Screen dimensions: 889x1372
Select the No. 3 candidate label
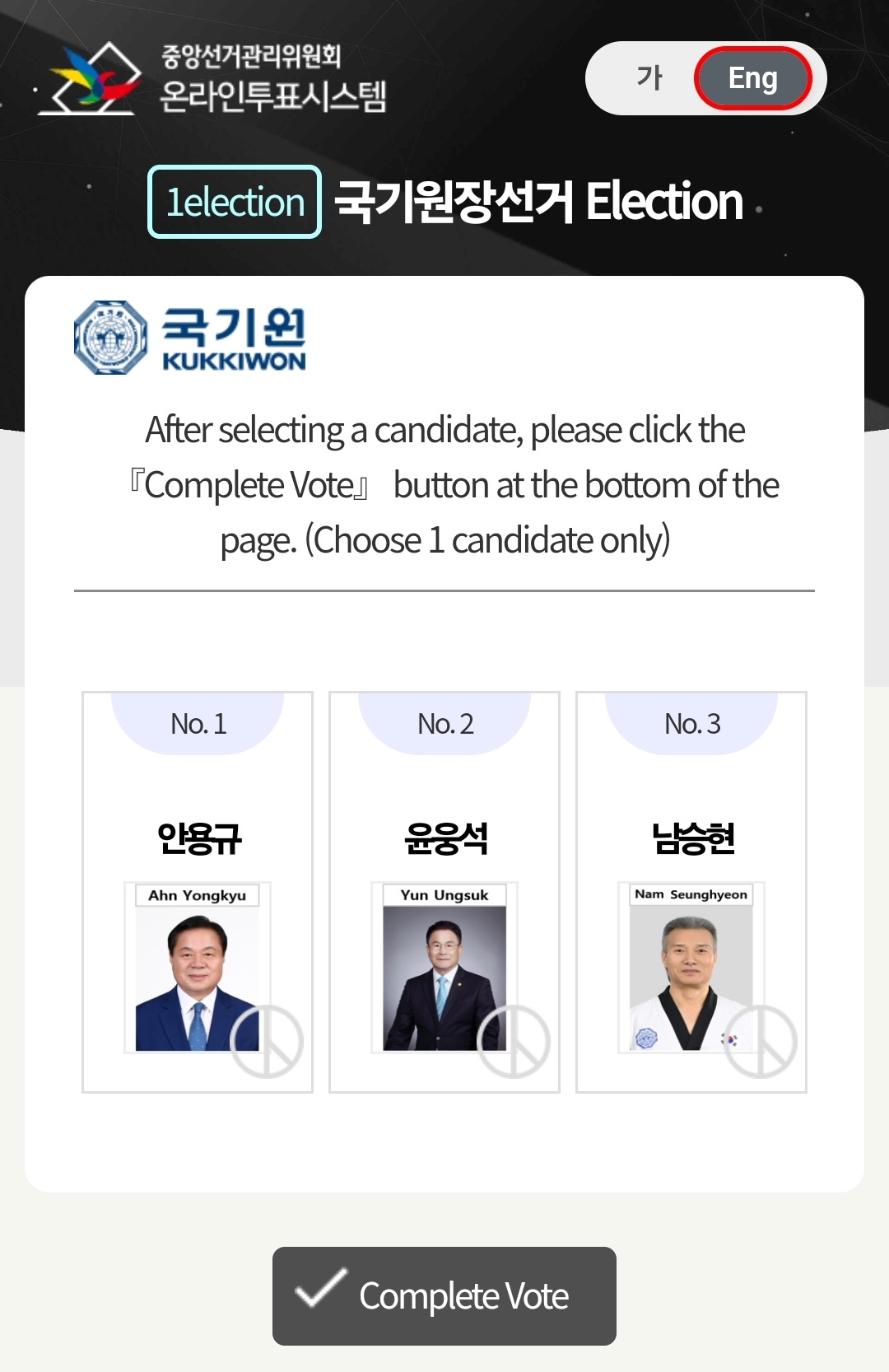click(x=691, y=724)
